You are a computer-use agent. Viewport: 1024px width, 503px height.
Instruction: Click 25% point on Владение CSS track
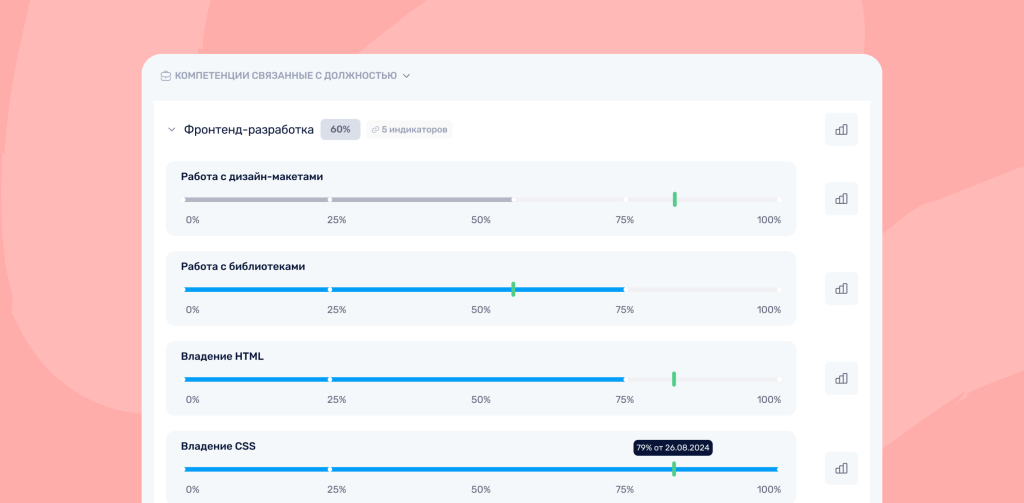click(330, 469)
